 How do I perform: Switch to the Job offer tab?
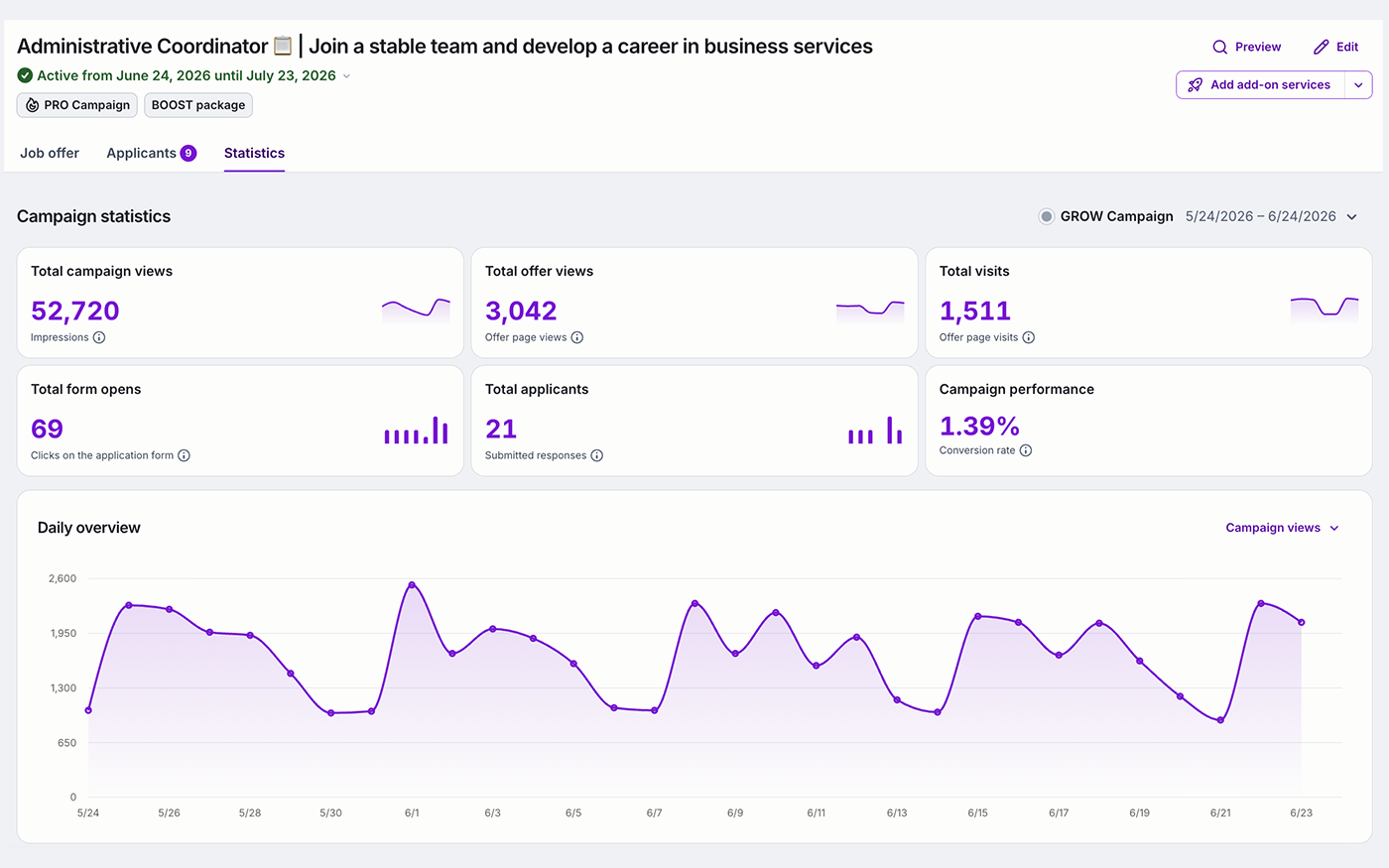tap(50, 153)
